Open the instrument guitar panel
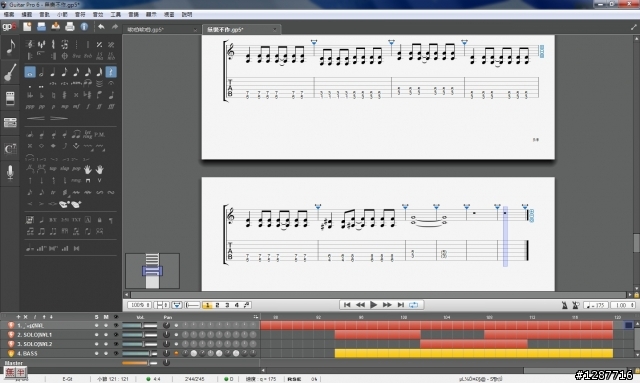The width and height of the screenshot is (640, 383). [10, 72]
